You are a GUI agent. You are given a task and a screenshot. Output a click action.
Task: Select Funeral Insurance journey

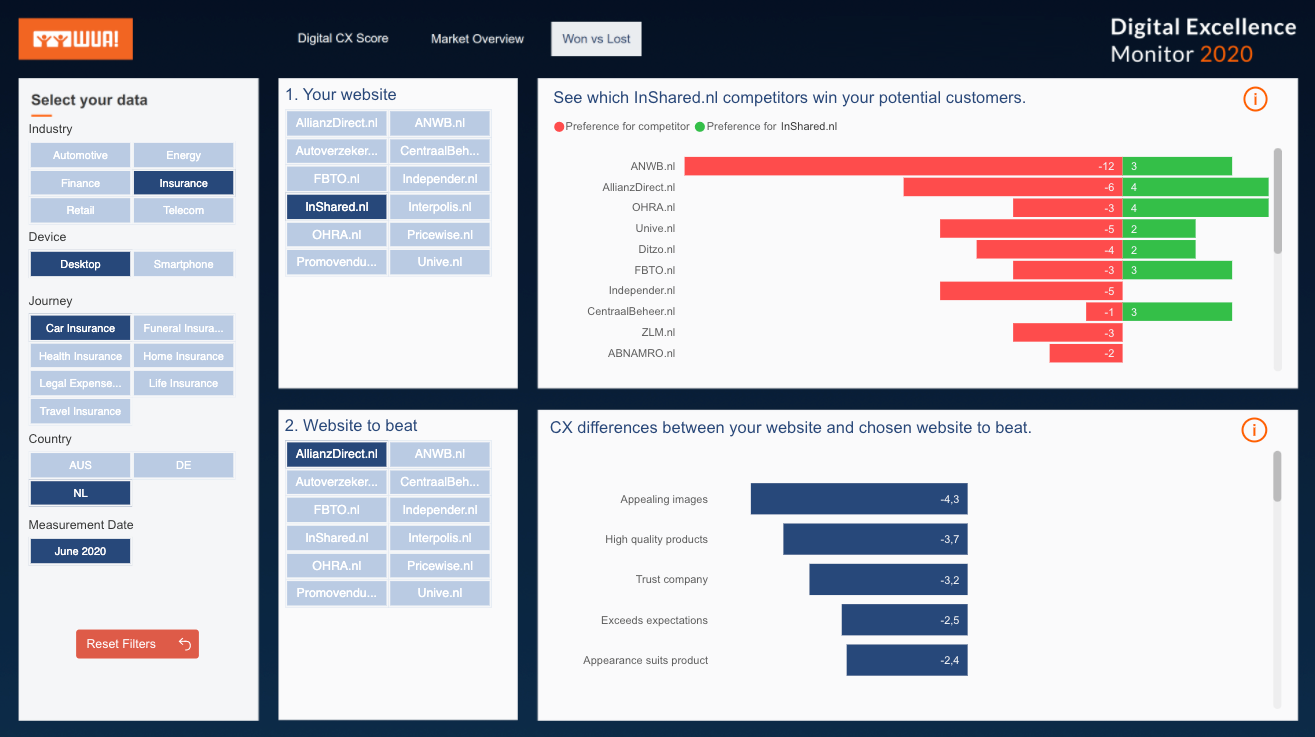click(x=183, y=328)
